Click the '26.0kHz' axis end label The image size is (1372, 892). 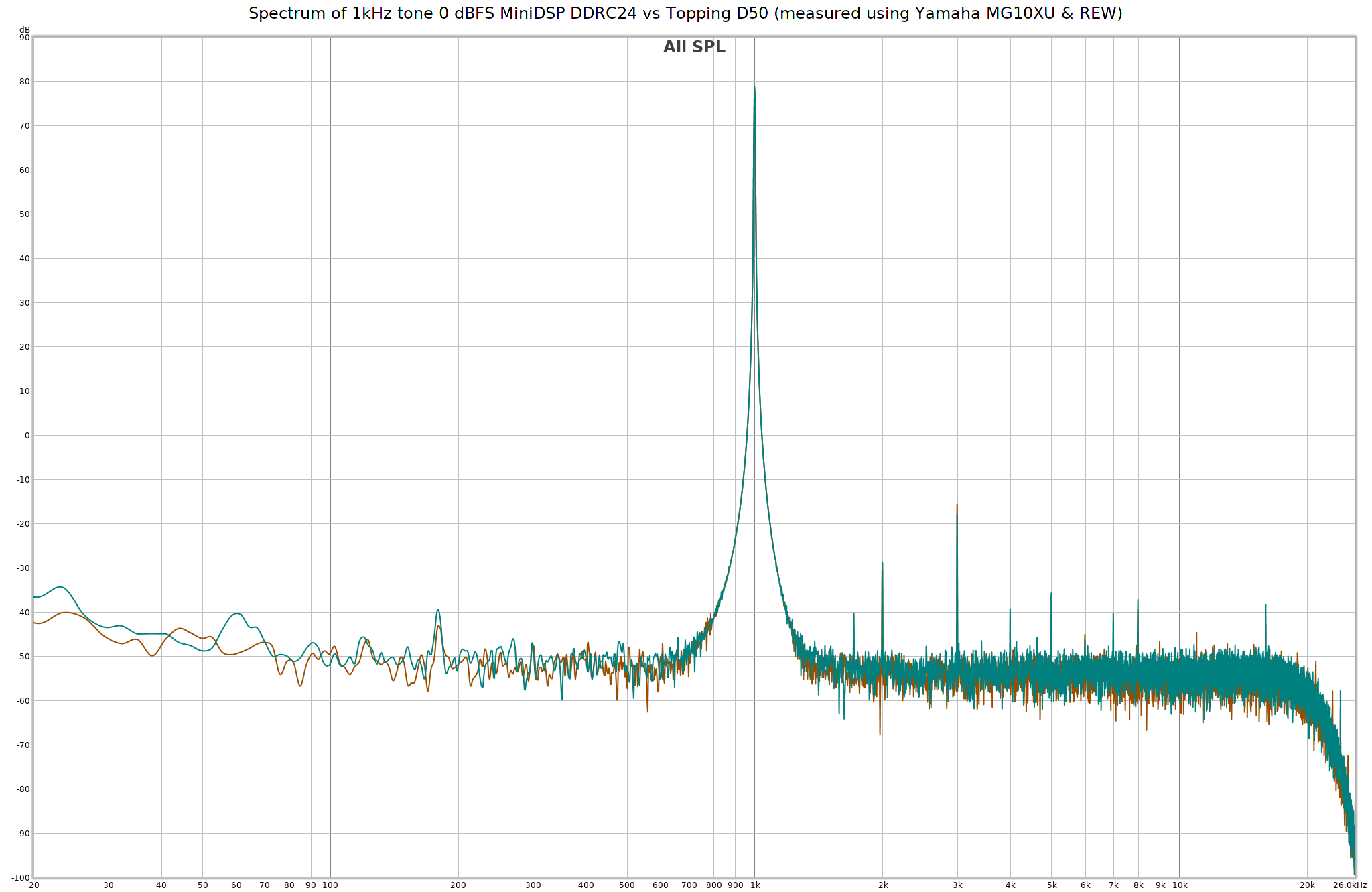[x=1349, y=885]
